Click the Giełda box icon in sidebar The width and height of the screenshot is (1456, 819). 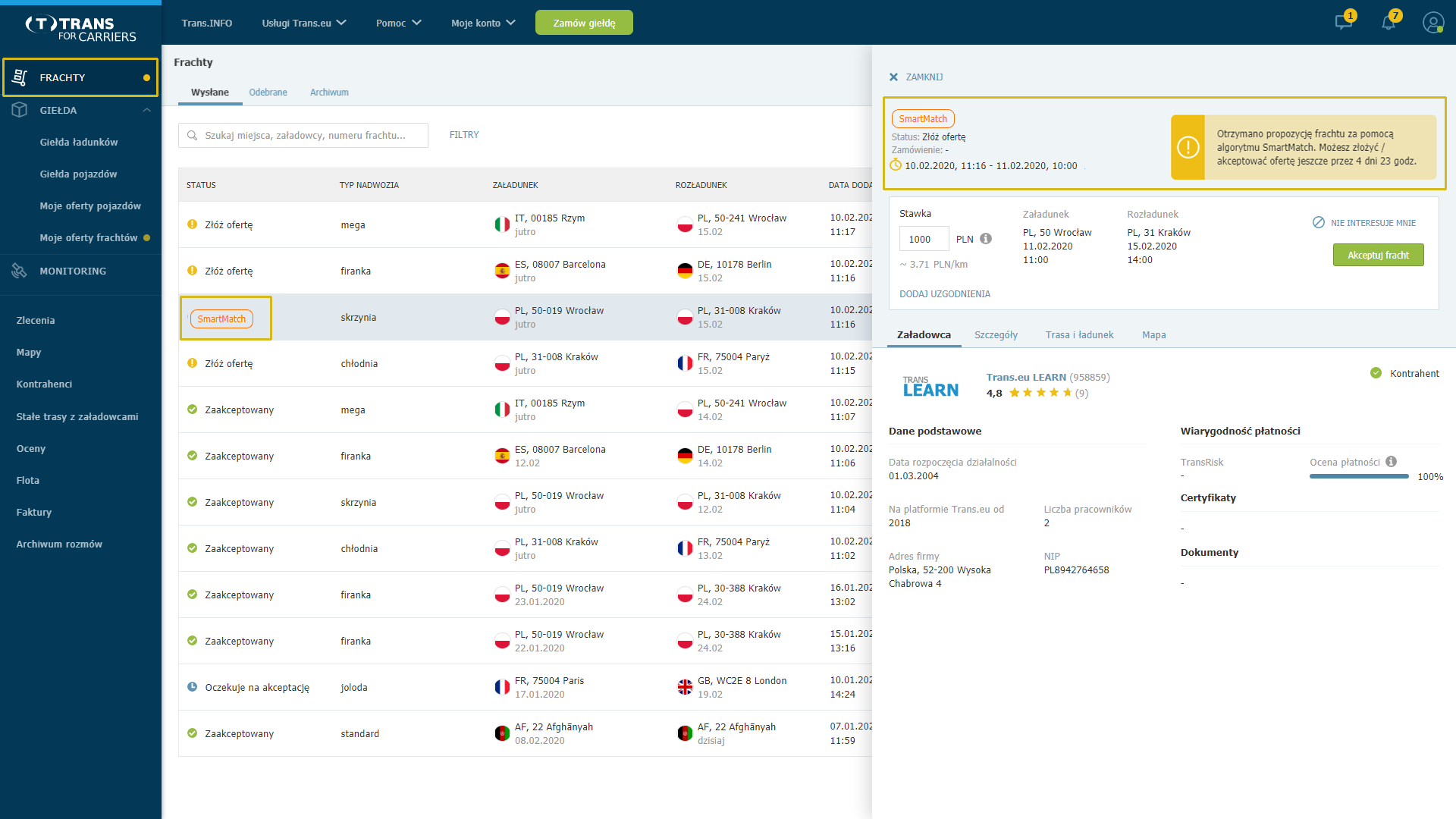tap(20, 110)
